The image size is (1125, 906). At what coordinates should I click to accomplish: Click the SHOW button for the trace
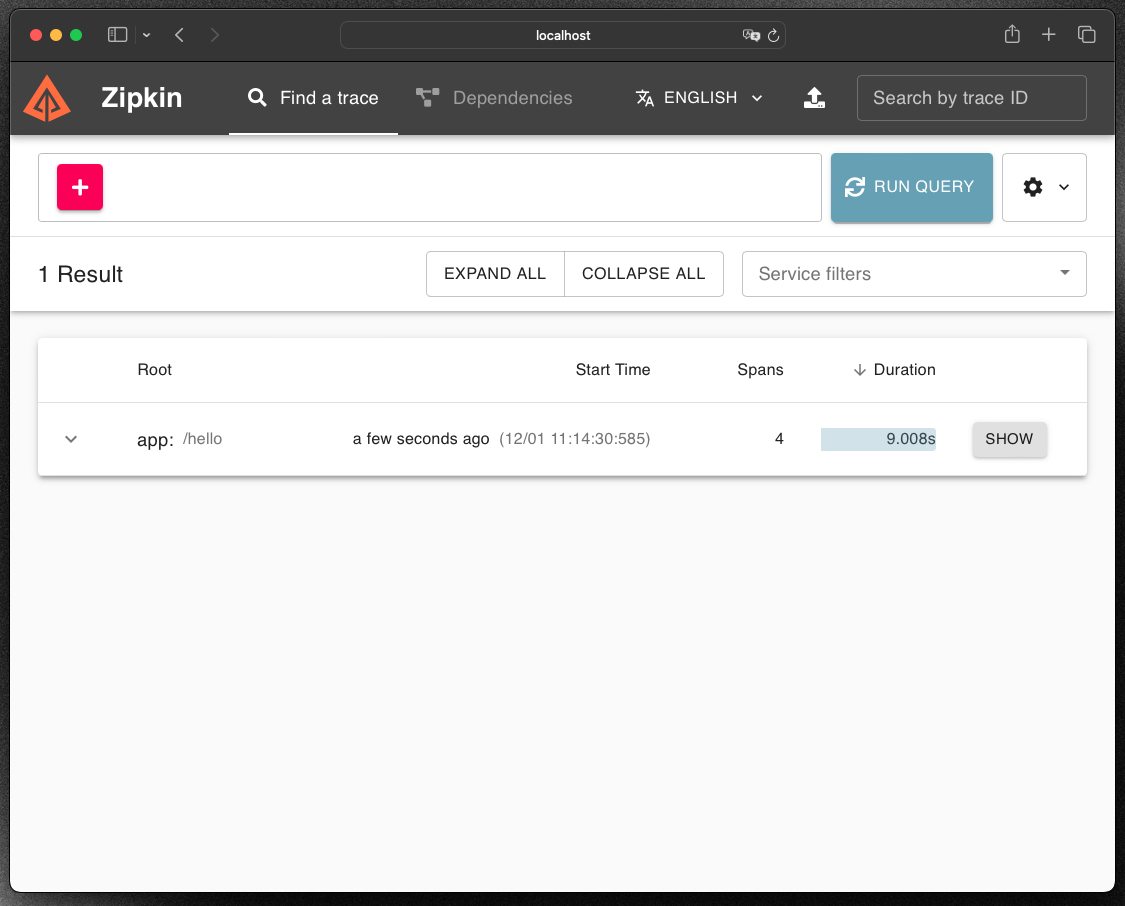(1009, 439)
